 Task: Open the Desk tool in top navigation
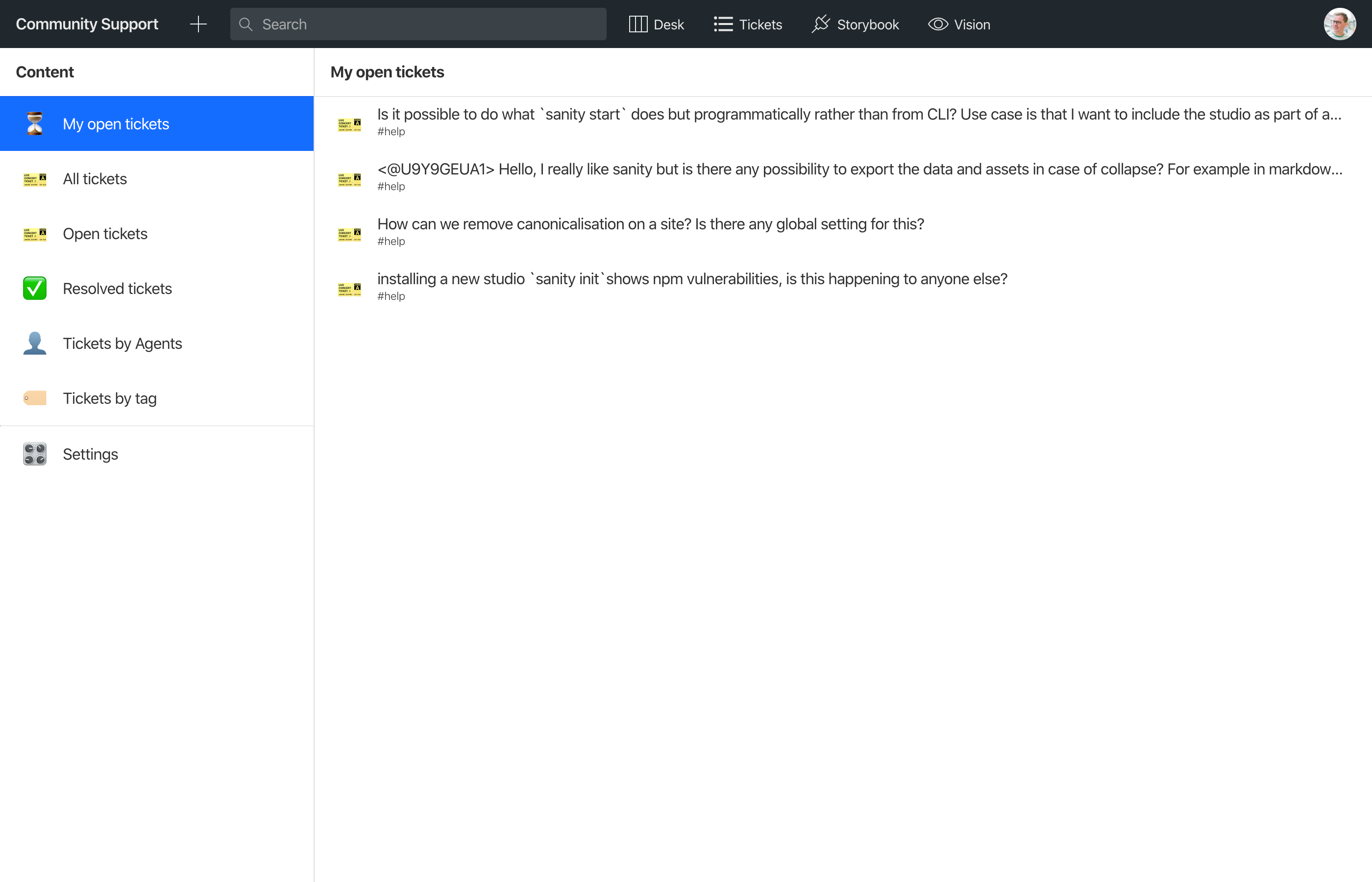point(656,24)
